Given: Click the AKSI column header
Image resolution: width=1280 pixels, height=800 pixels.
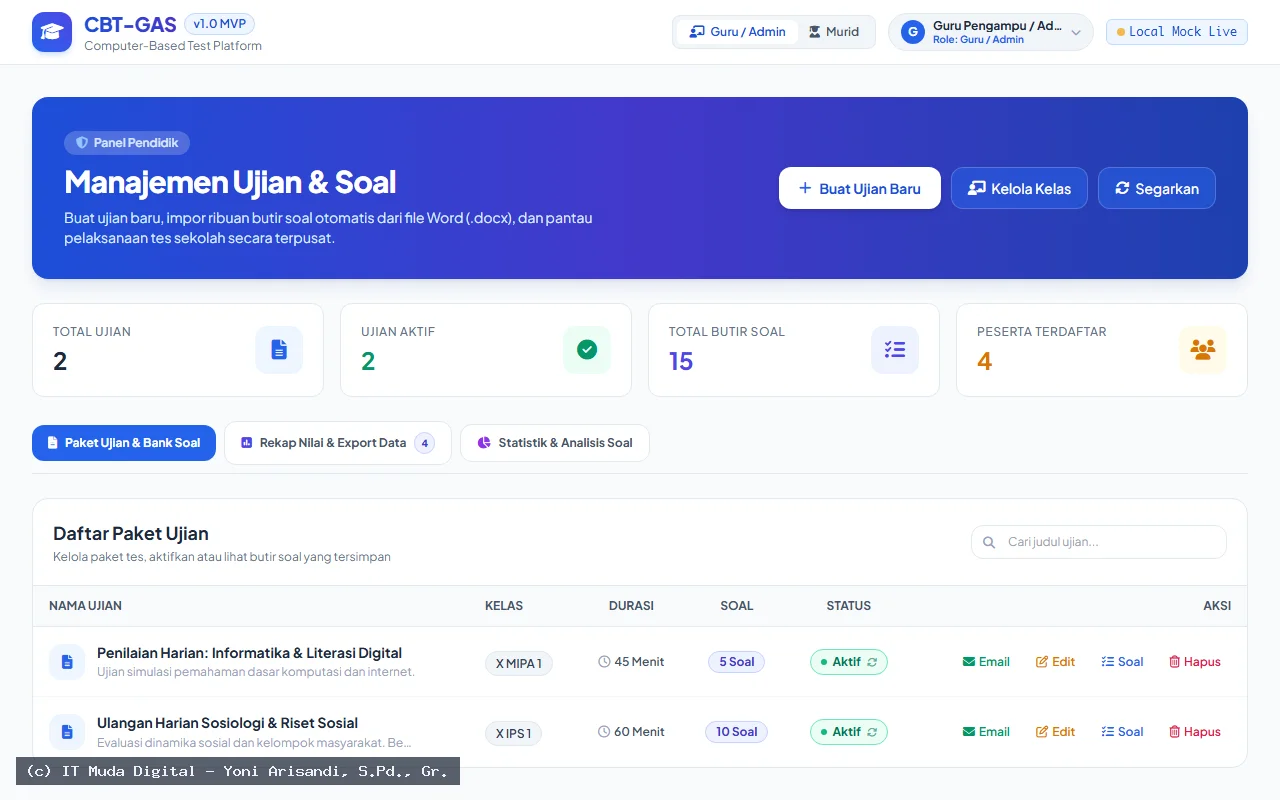Looking at the screenshot, I should pos(1217,606).
